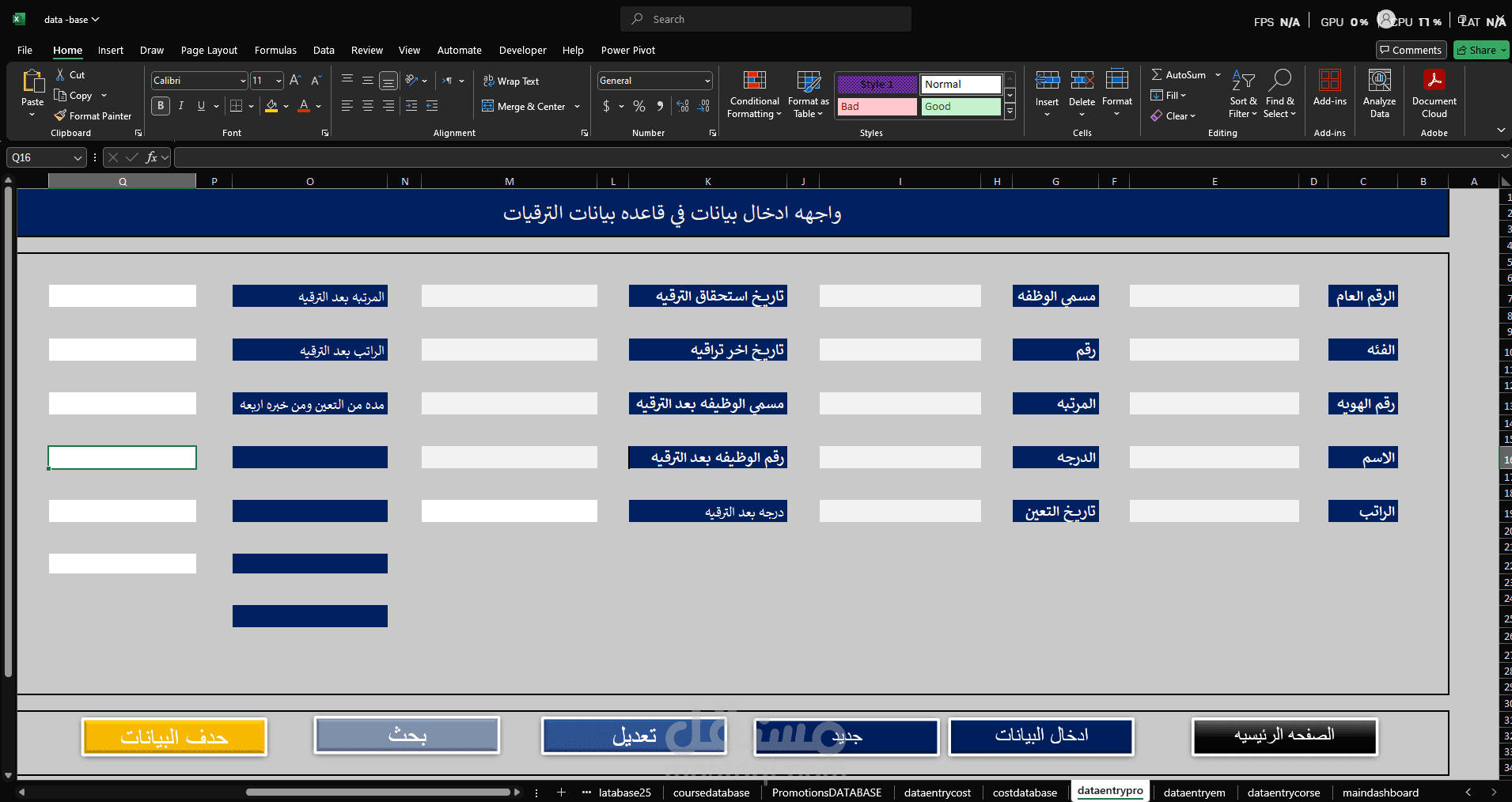Viewport: 1512px width, 802px height.
Task: Click the yellow حذف البيانات button
Action: coord(174,737)
